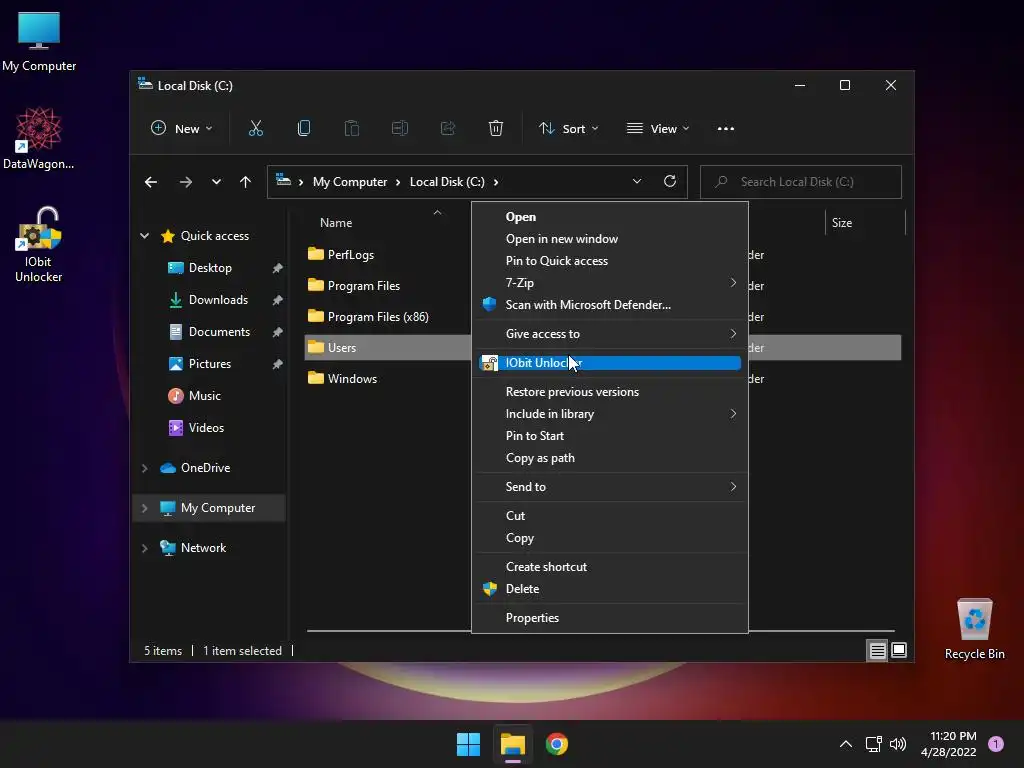The height and width of the screenshot is (768, 1024).
Task: Click the Share icon in Explorer toolbar
Action: (x=448, y=129)
